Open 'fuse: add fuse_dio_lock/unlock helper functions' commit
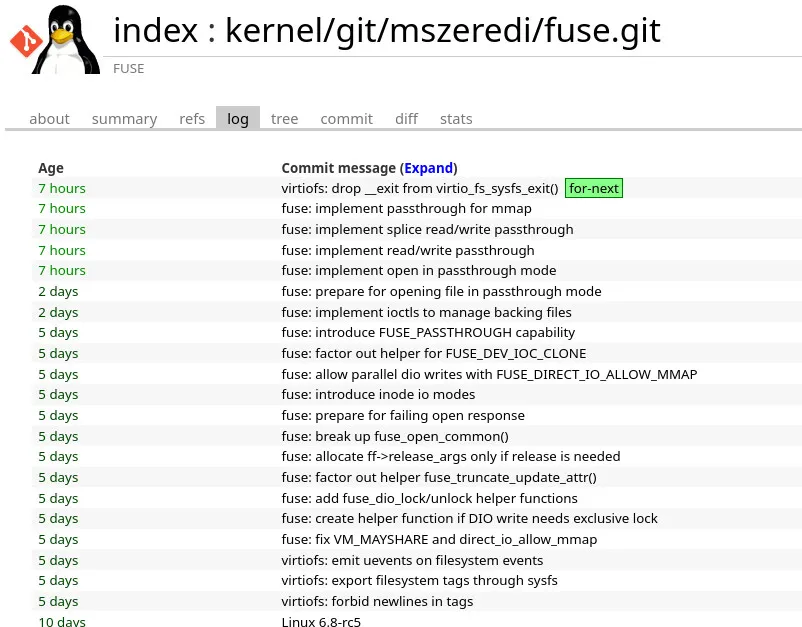802x627 pixels. [429, 498]
